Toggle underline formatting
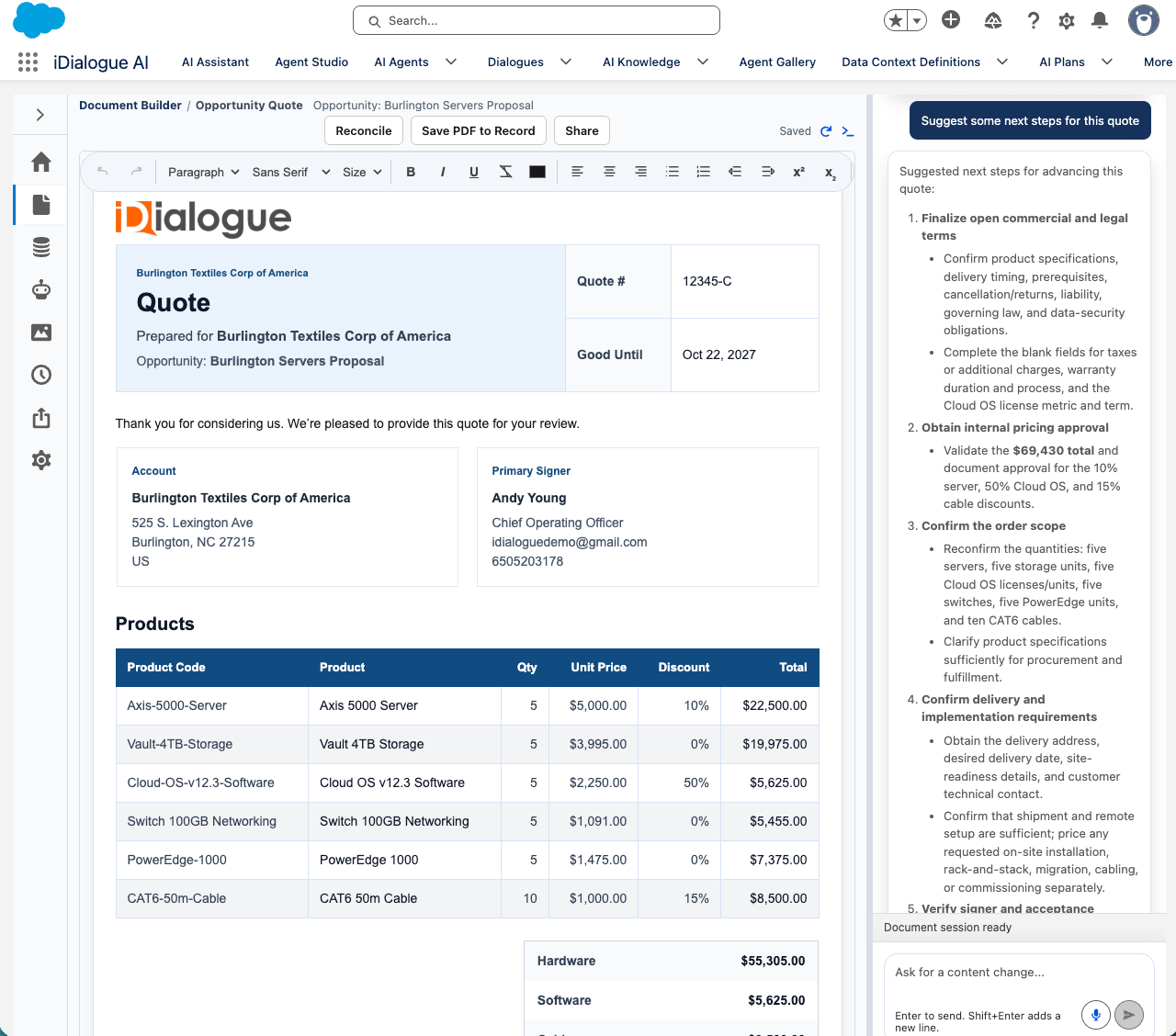The height and width of the screenshot is (1036, 1176). pos(474,172)
